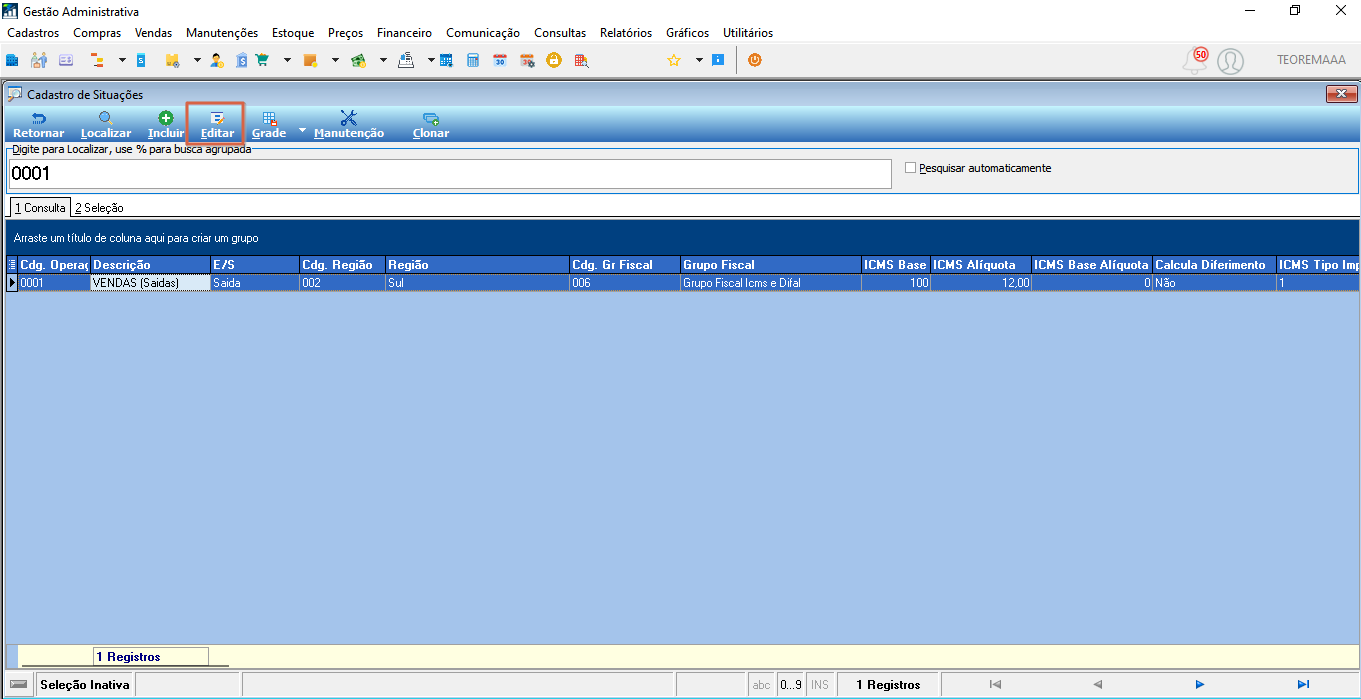The width and height of the screenshot is (1361, 699).
Task: Open the Consultas menu
Action: tap(560, 33)
